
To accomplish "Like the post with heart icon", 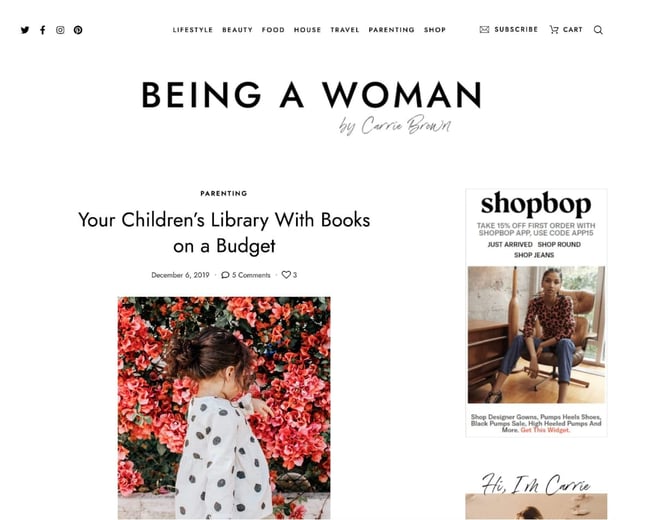I will pyautogui.click(x=286, y=275).
